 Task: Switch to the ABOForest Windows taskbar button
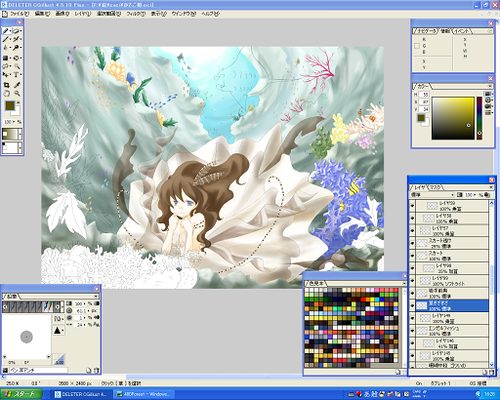(x=143, y=394)
